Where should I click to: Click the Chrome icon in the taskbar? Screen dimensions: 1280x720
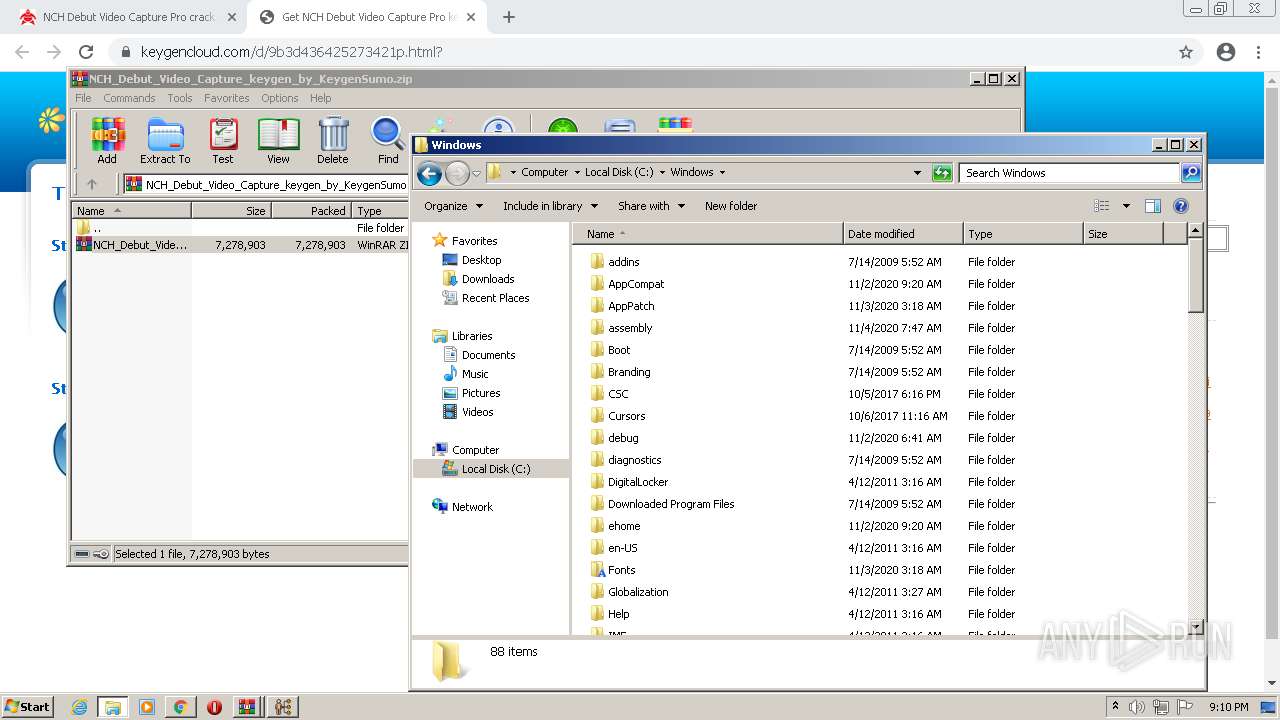coord(180,707)
